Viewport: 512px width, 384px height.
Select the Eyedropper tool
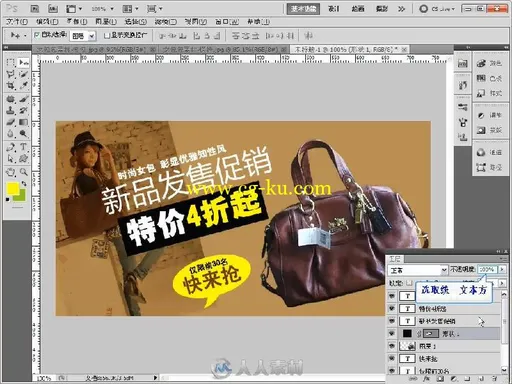pyautogui.click(x=23, y=86)
